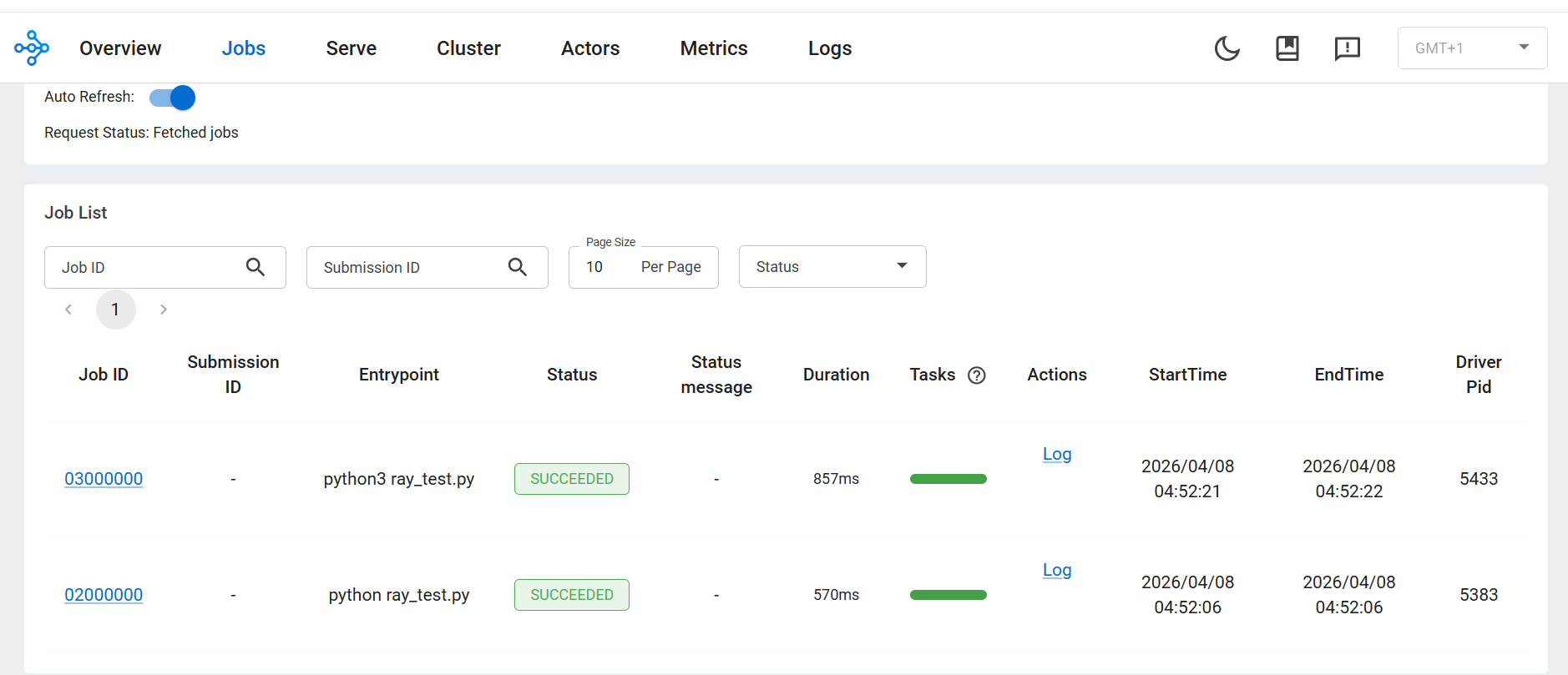
Task: Open the Overview tab
Action: pos(120,48)
